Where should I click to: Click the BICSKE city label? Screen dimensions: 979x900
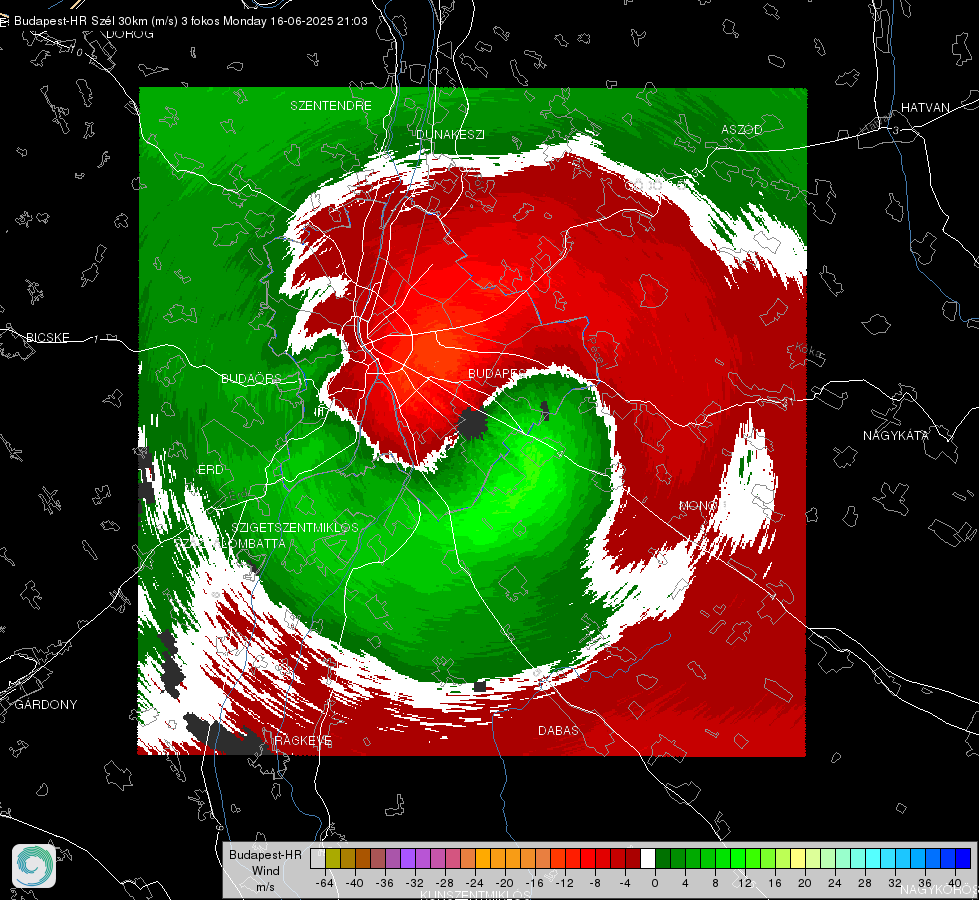48,337
